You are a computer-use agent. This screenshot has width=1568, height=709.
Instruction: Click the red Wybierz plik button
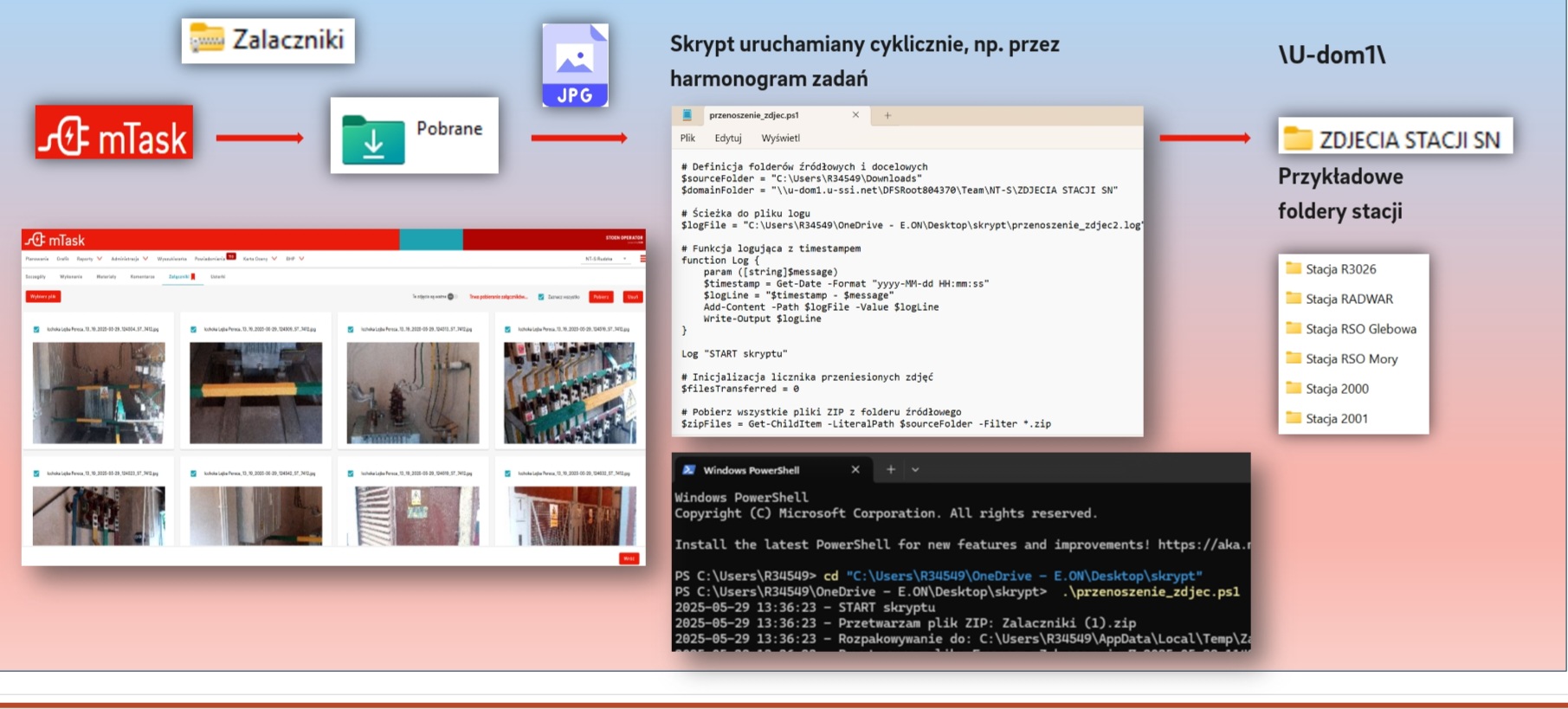42,296
